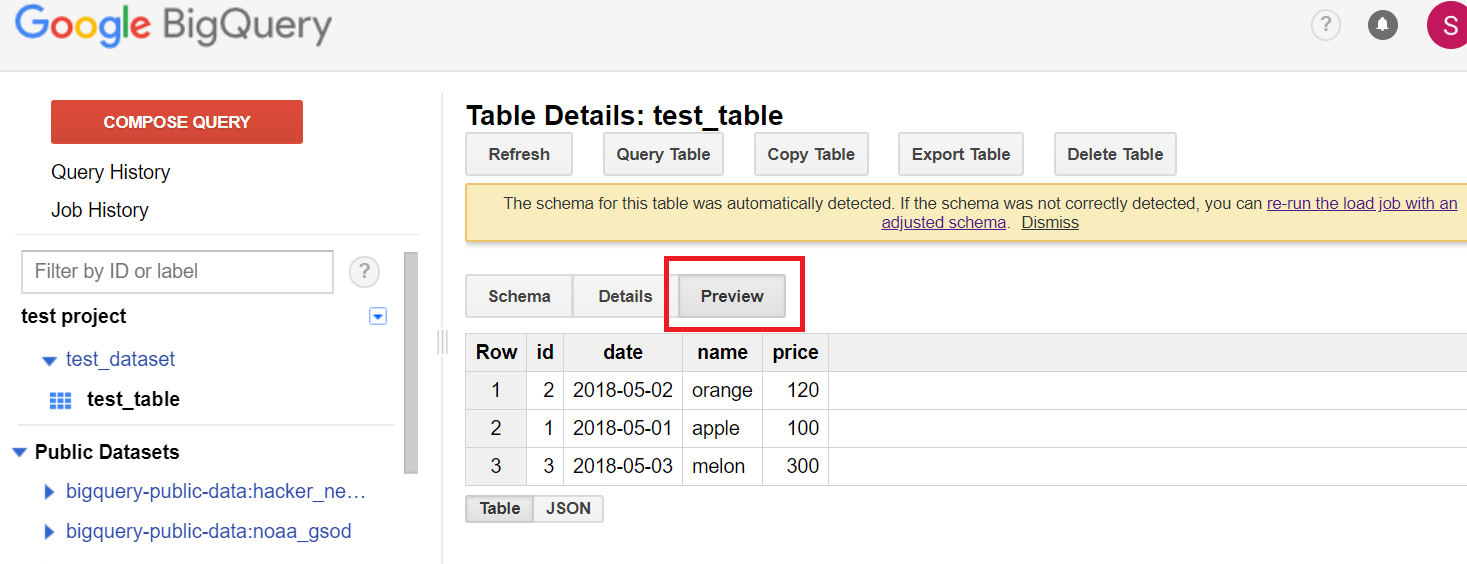Click the orange name cell

pyautogui.click(x=722, y=390)
